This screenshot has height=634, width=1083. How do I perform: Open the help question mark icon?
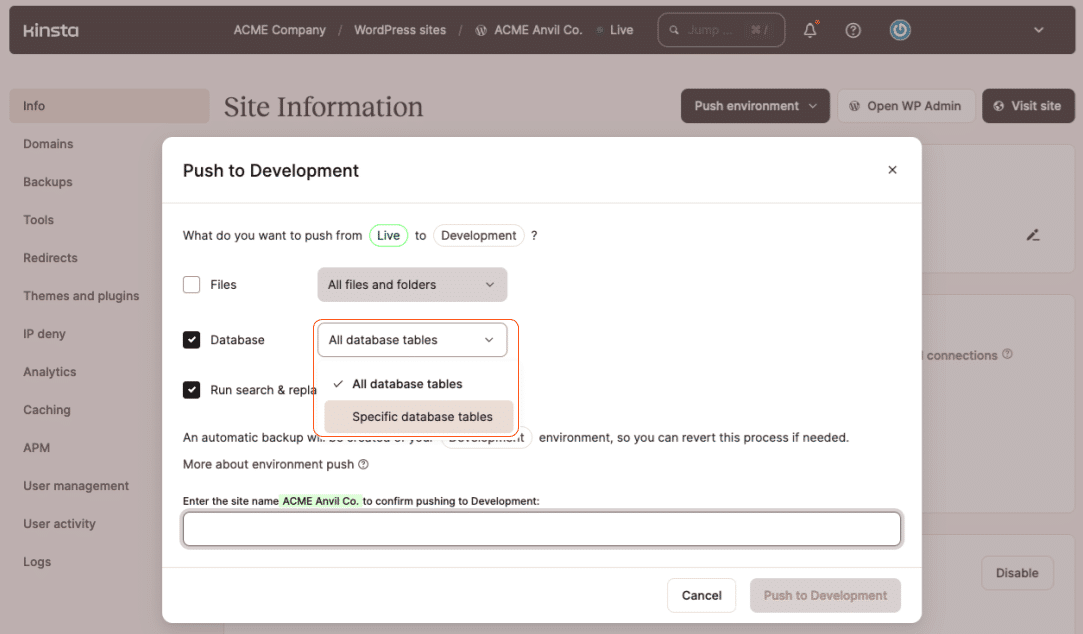853,30
